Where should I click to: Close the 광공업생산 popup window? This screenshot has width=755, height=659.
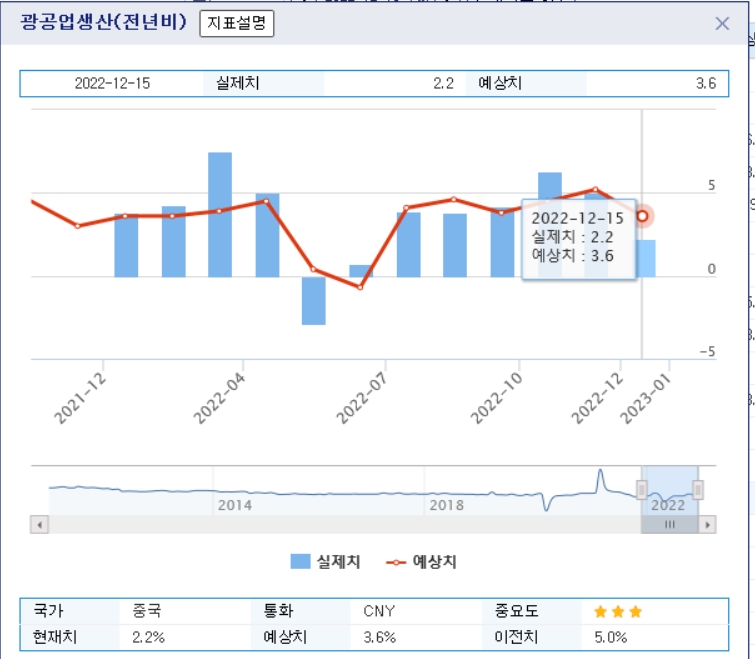722,23
